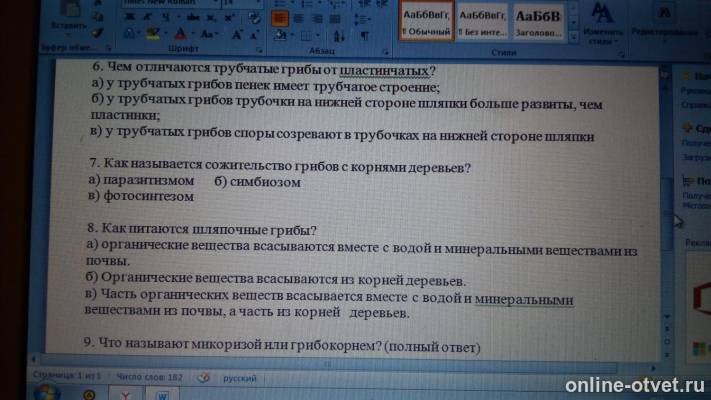Image resolution: width=711 pixels, height=400 pixels.
Task: Open the Стили pane dialog launcher
Action: pos(621,54)
